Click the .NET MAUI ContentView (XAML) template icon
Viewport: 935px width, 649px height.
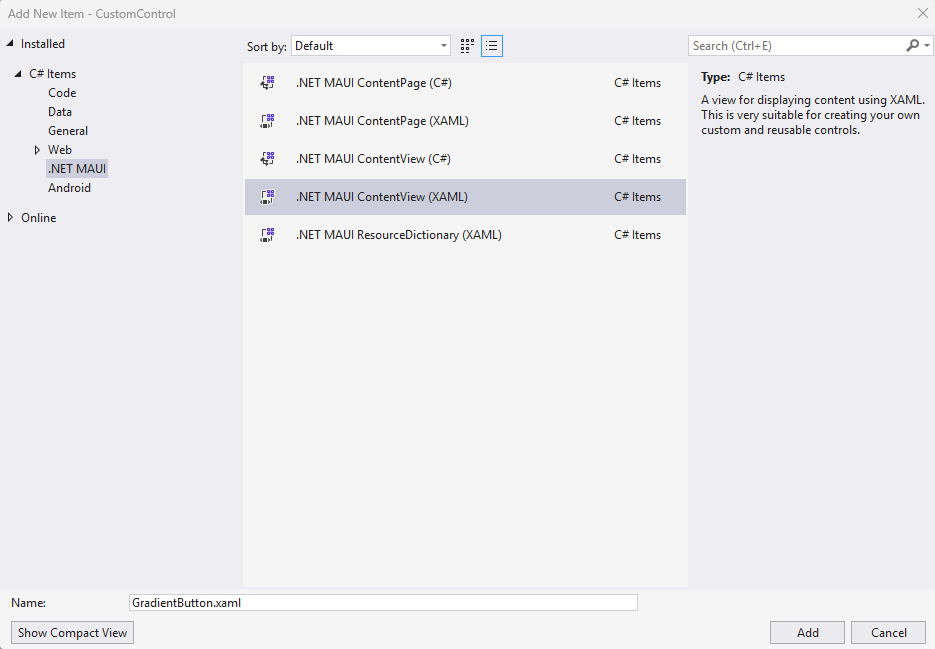(x=267, y=196)
